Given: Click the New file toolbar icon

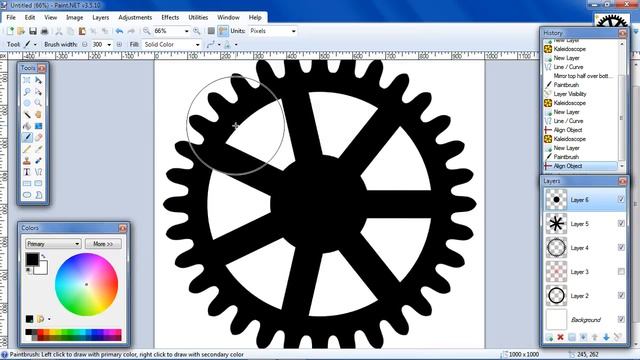Looking at the screenshot, I should 10,31.
